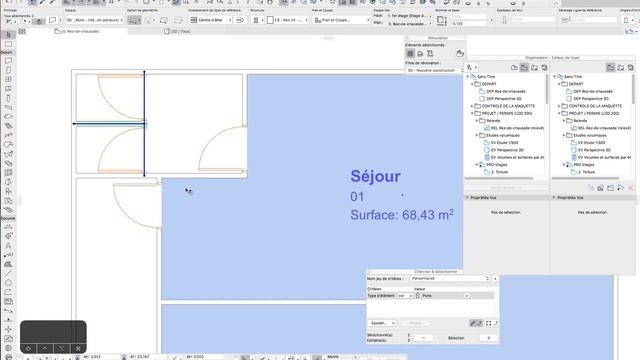Screen dimensions: 640x360
Task: Select the Circle/Arc tool
Action: click(x=9, y=283)
